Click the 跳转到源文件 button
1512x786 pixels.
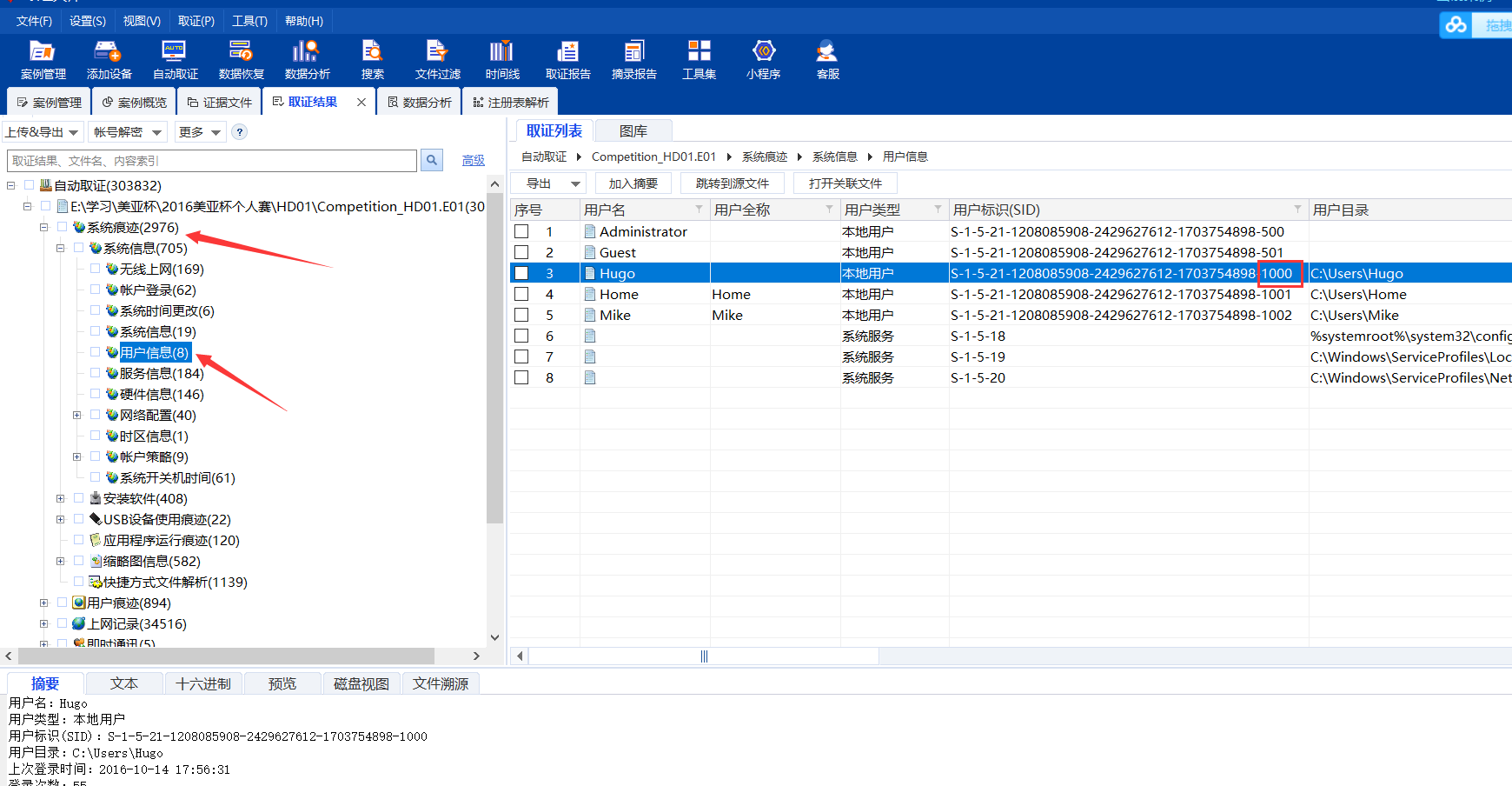[x=733, y=183]
